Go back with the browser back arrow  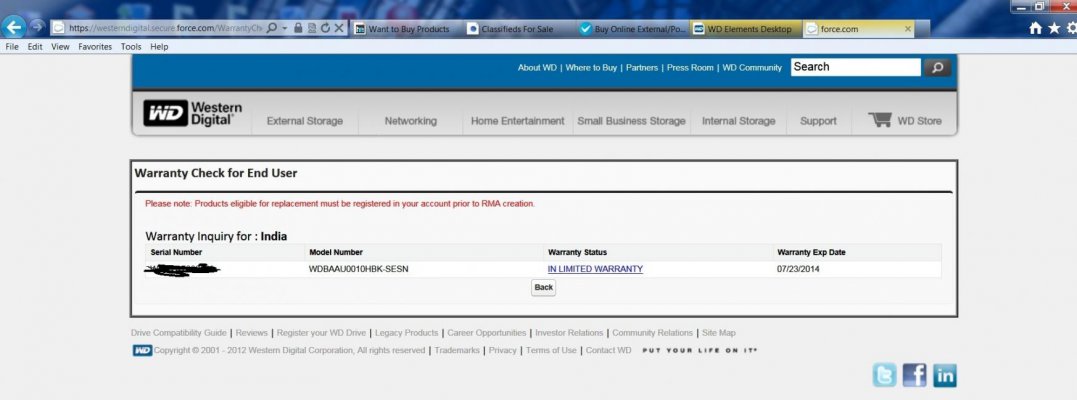[x=14, y=27]
